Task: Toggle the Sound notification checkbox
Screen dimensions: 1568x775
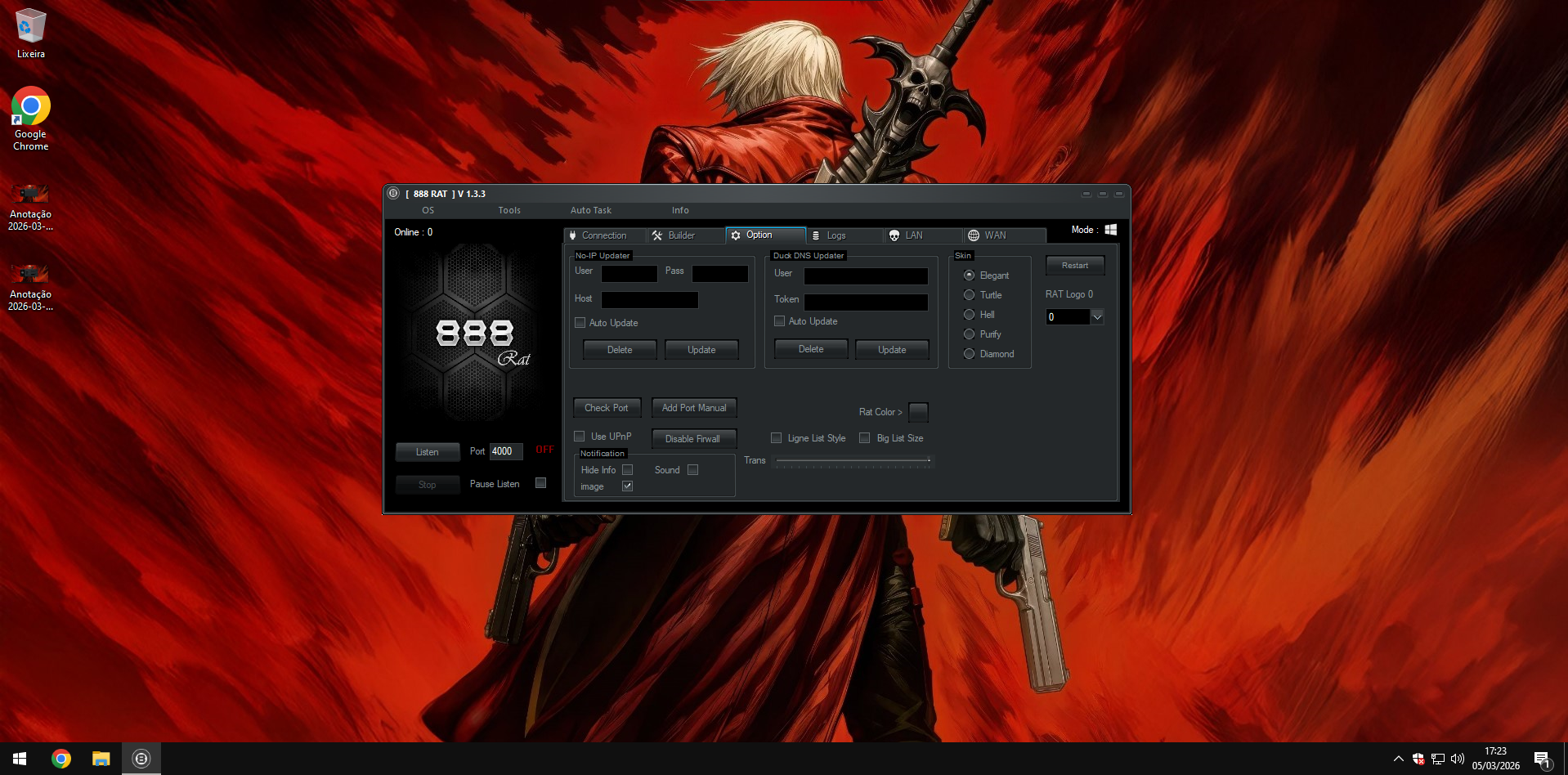Action: pyautogui.click(x=693, y=470)
